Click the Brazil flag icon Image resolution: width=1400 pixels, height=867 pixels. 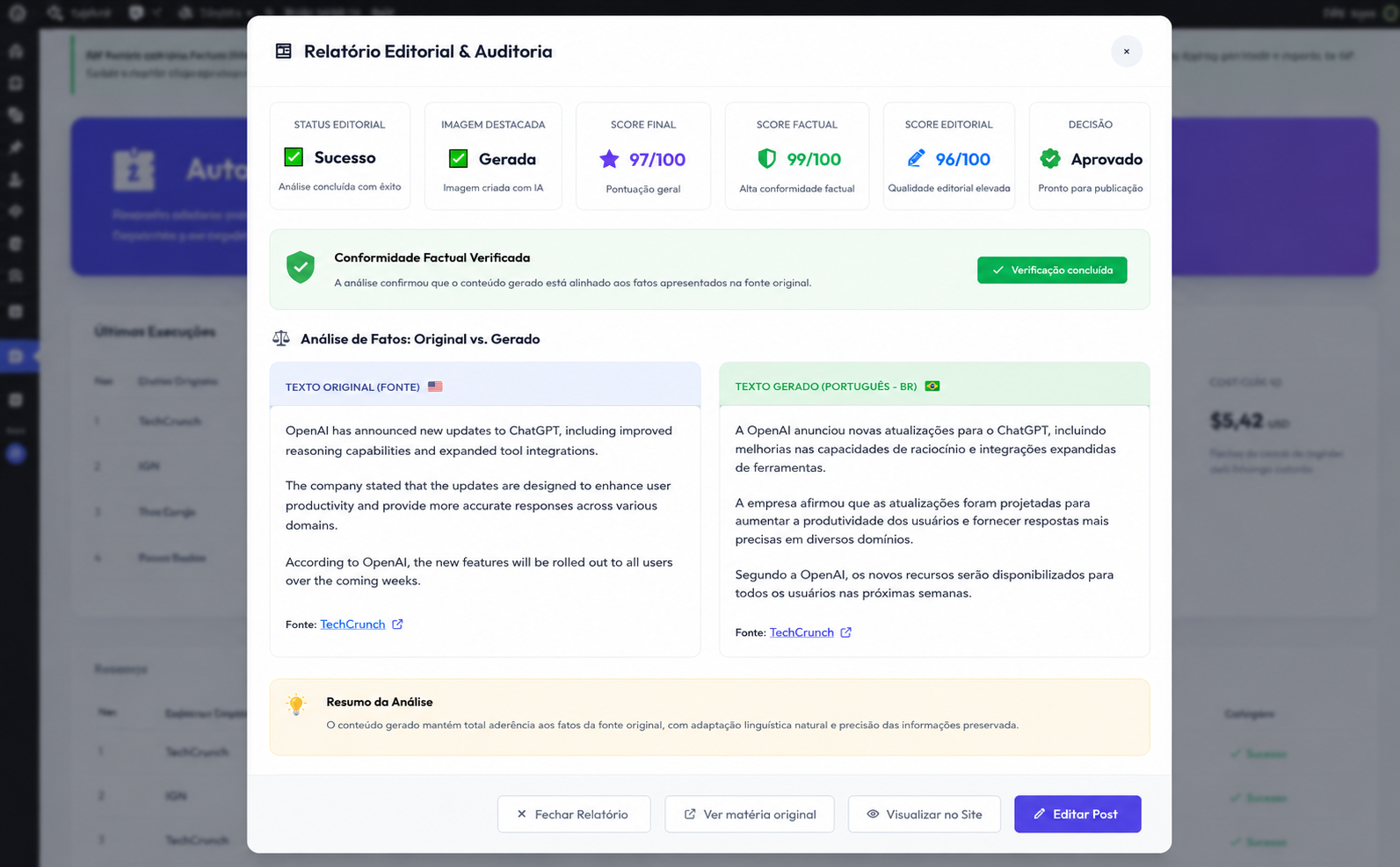coord(932,387)
